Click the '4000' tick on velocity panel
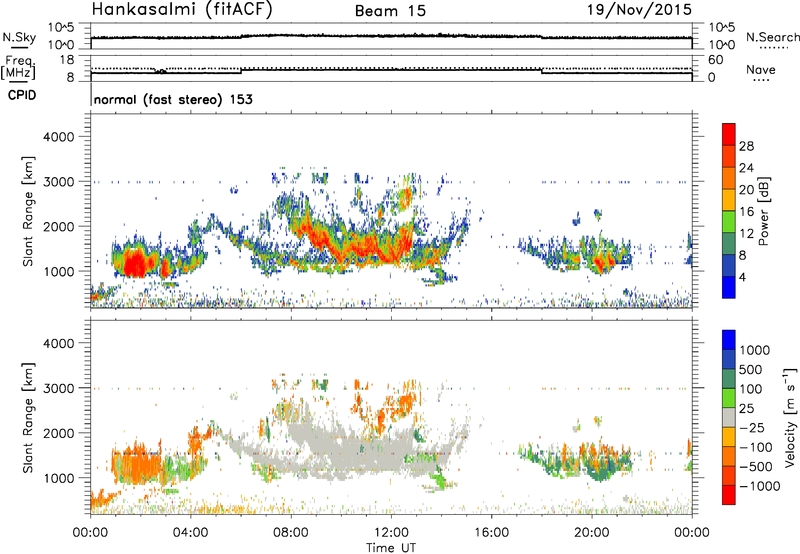Screen dimensions: 800x554 pos(59,343)
